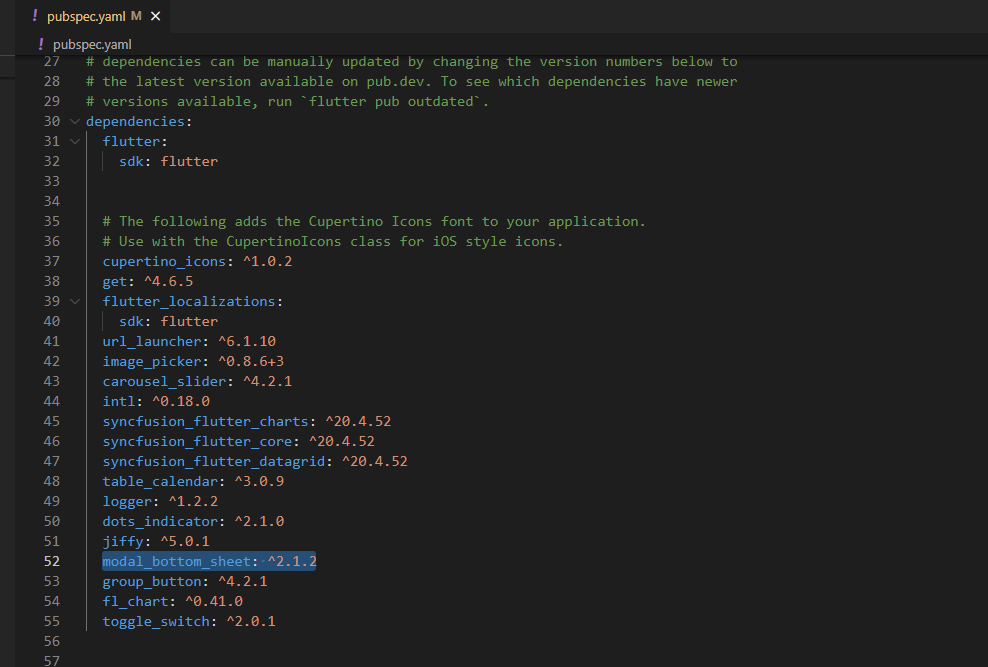Click the ^0.41.0 version value
Viewport: 988px width, 667px height.
click(x=214, y=601)
